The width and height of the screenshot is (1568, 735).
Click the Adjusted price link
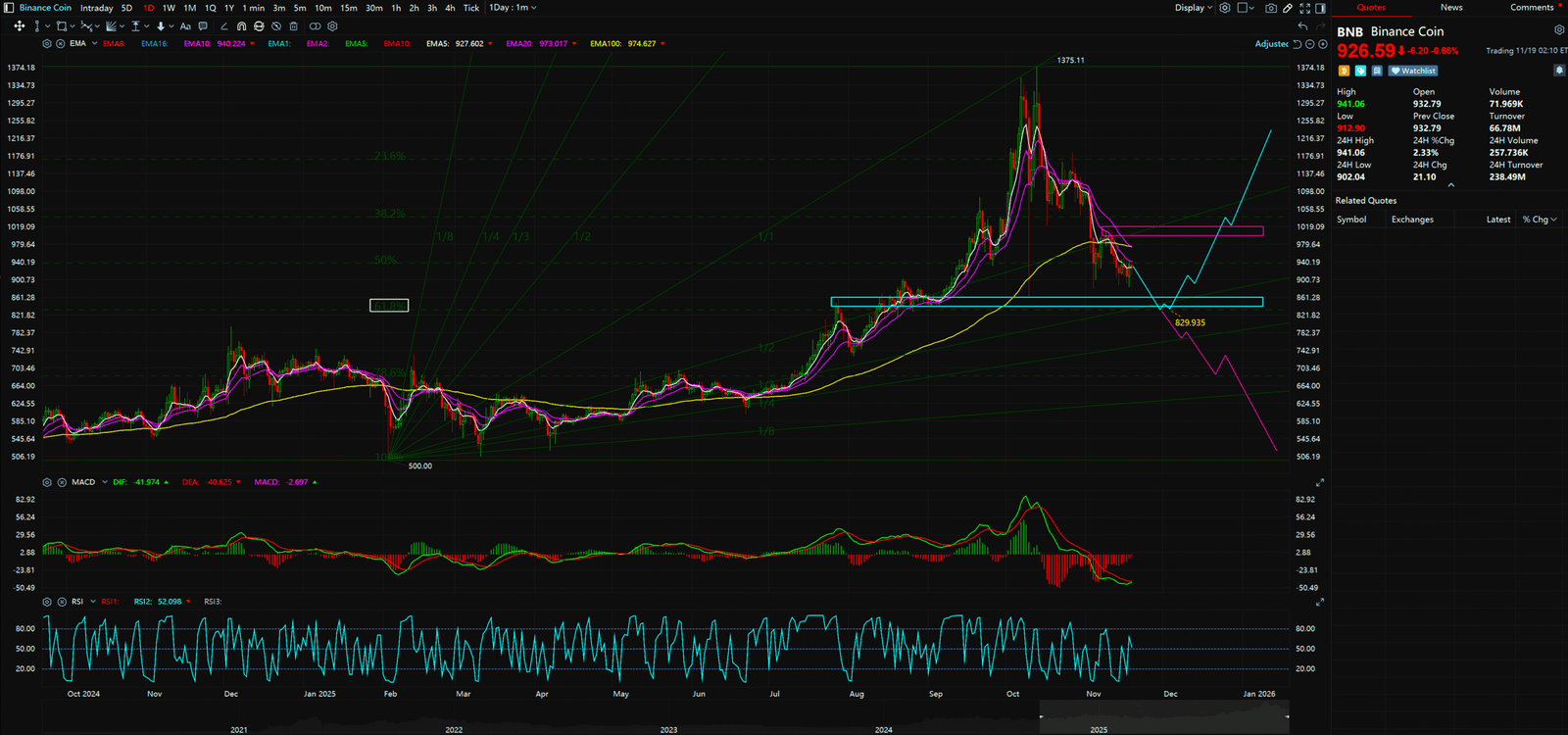tap(1271, 44)
